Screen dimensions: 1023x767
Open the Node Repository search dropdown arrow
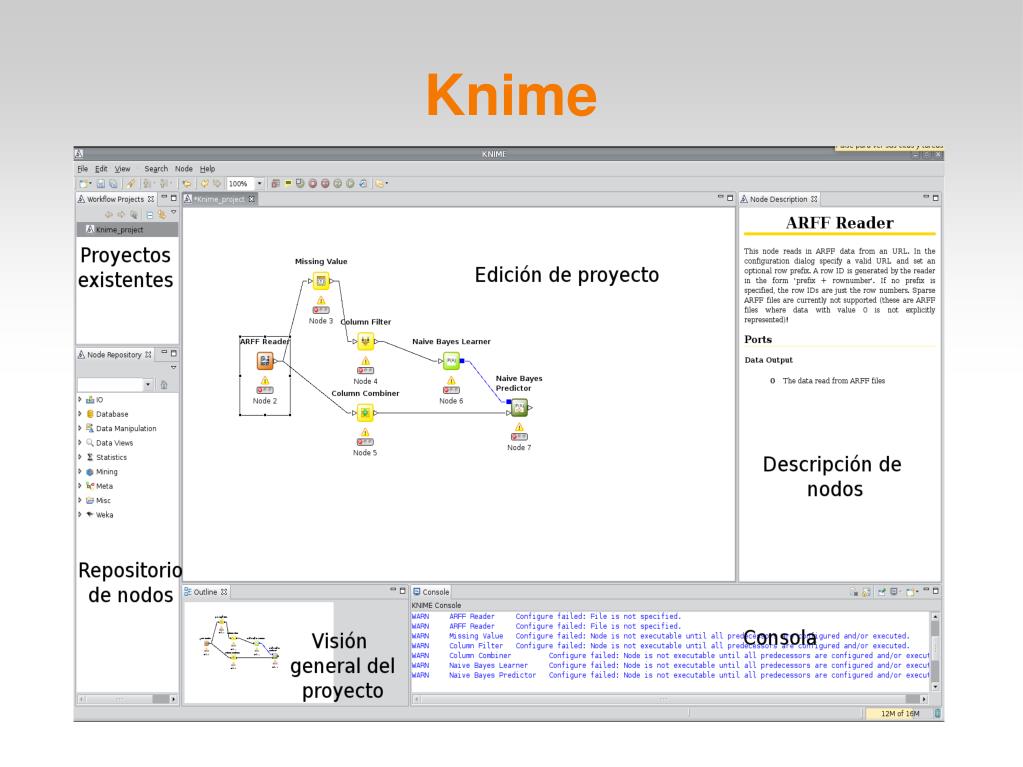tap(148, 385)
